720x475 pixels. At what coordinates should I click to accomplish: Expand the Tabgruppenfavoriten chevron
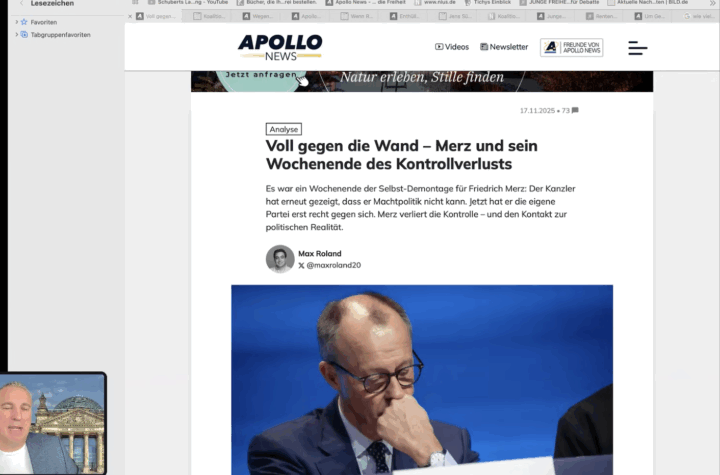17,35
